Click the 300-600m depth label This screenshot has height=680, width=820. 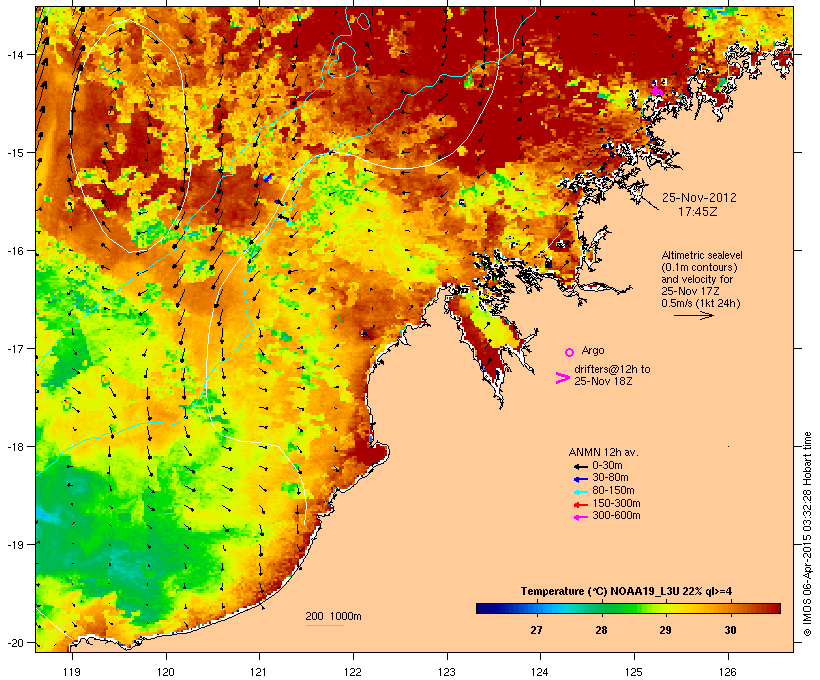pyautogui.click(x=616, y=516)
